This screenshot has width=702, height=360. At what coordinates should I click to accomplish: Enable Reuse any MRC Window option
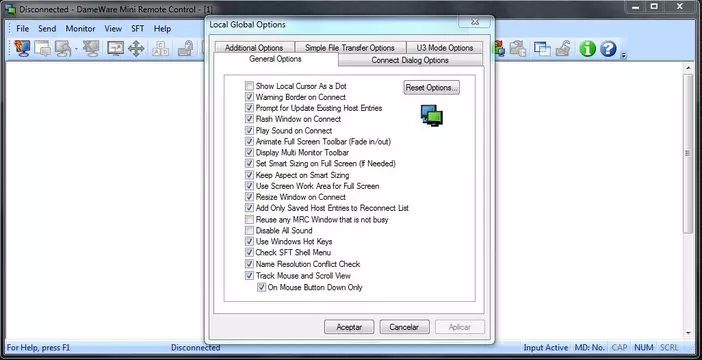pyautogui.click(x=249, y=220)
